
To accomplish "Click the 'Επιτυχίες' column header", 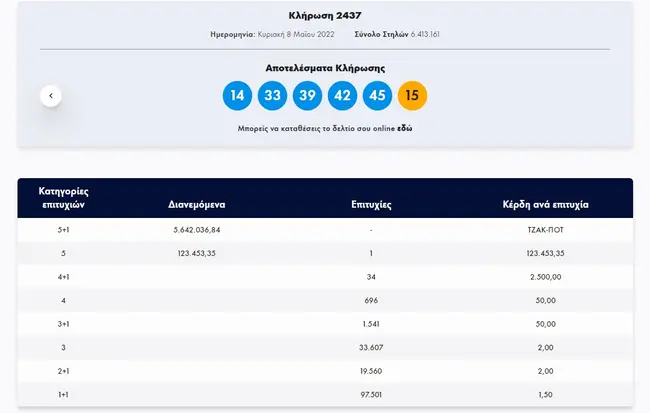I will 370,203.
